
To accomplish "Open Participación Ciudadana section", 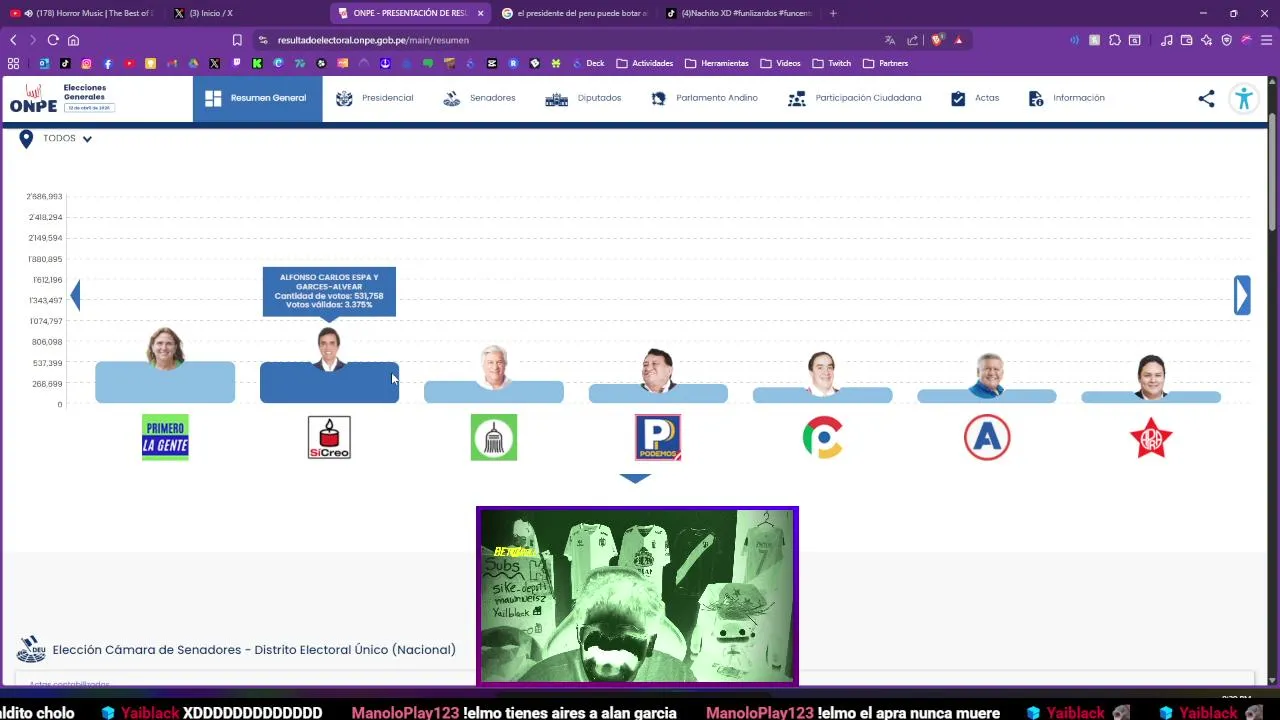I will (x=855, y=98).
